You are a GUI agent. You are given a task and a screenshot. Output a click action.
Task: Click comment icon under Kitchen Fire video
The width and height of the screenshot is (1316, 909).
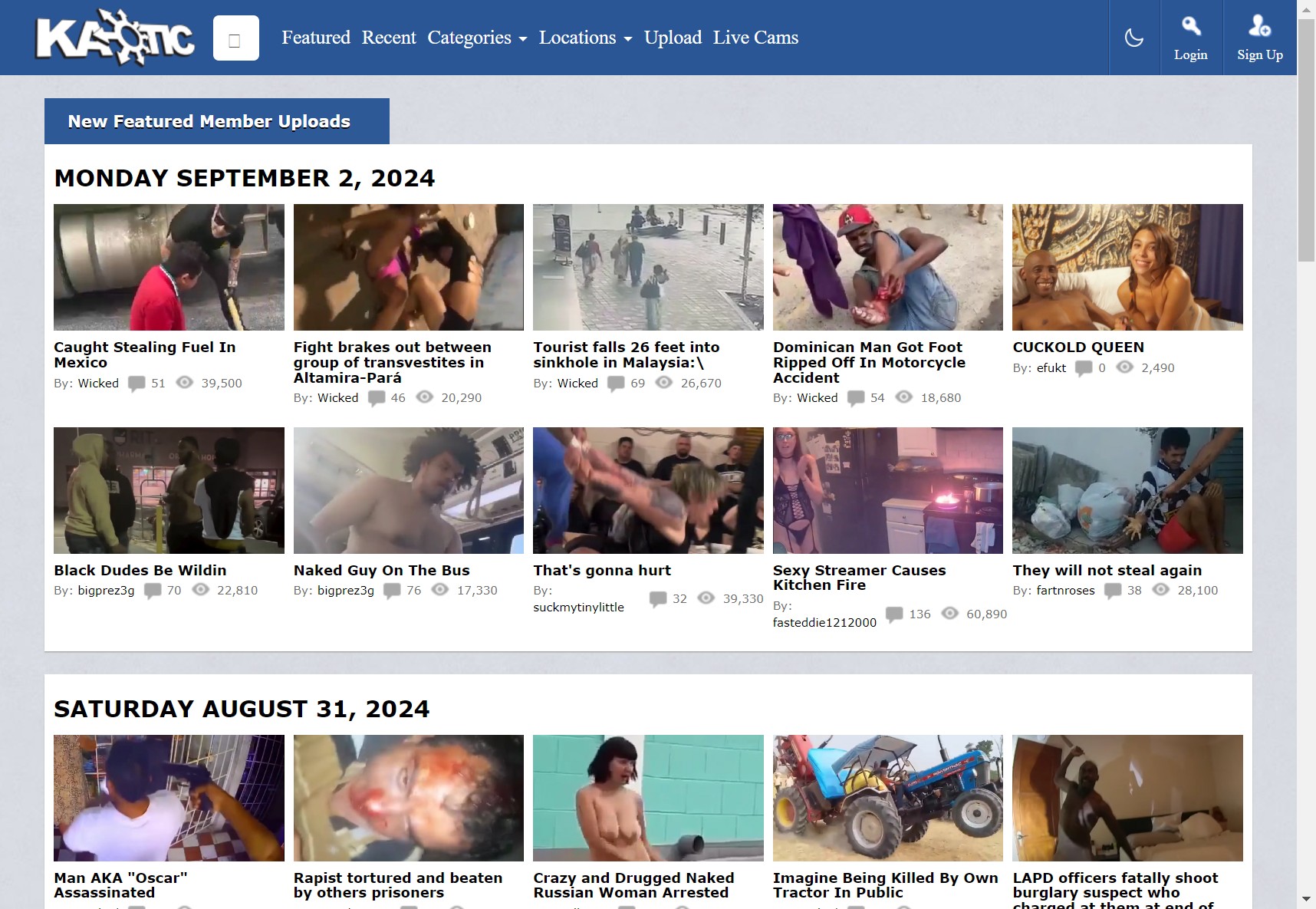coord(894,614)
